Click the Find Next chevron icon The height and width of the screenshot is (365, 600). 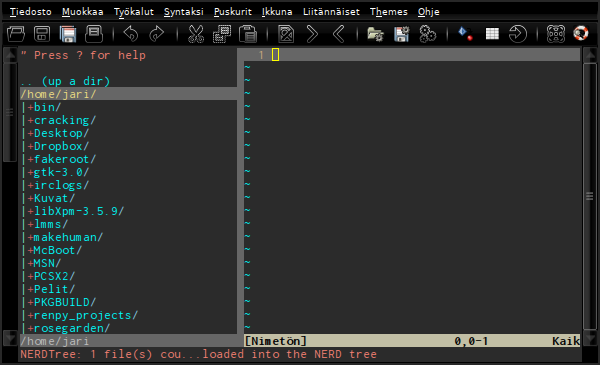312,34
